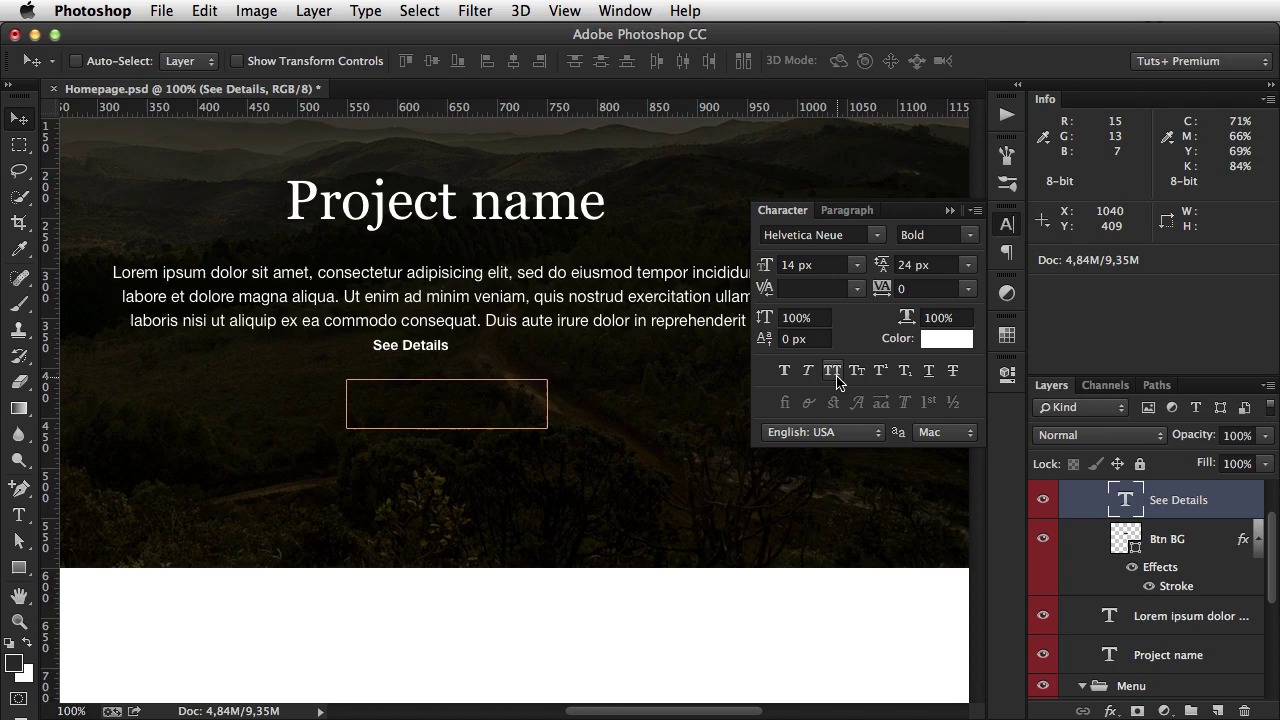The height and width of the screenshot is (720, 1280).
Task: Switch to the Channels tab
Action: pos(1105,385)
